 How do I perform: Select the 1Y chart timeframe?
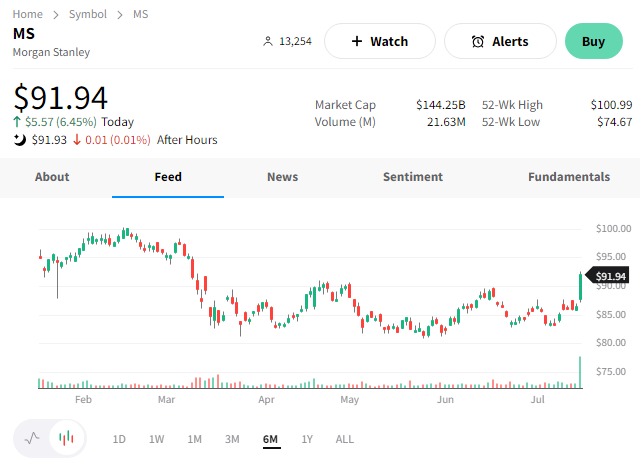pyautogui.click(x=307, y=439)
